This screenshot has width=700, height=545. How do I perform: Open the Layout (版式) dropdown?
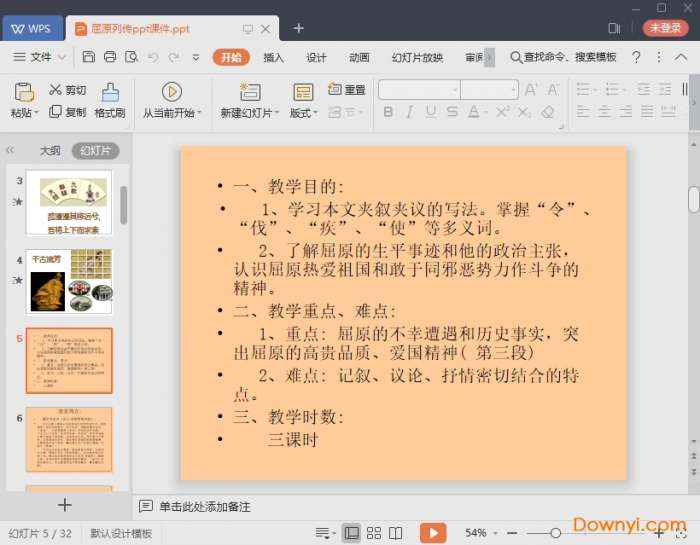(x=303, y=114)
